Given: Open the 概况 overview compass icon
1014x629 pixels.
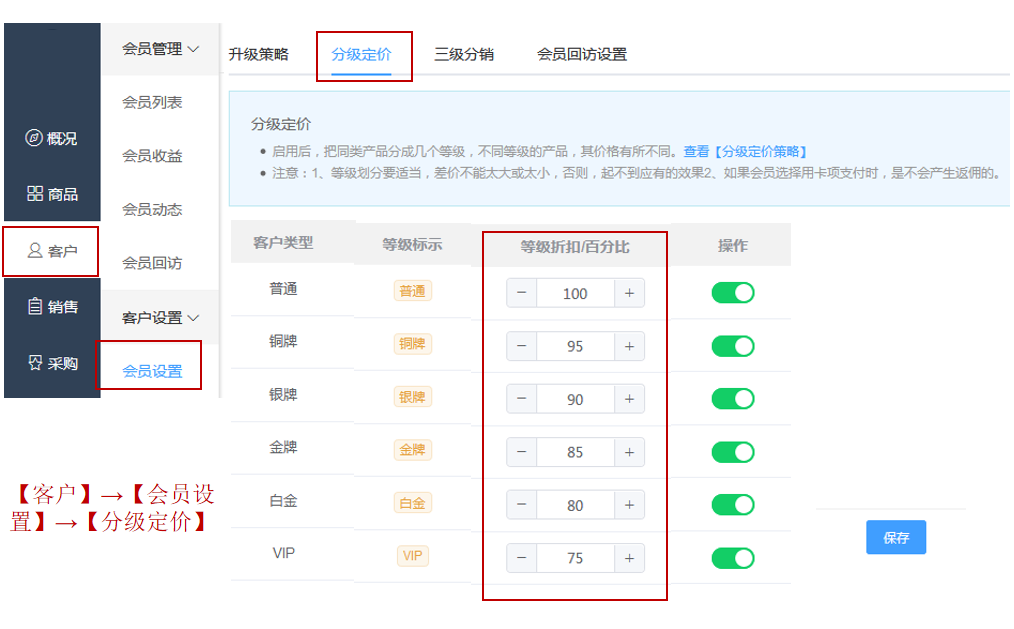Looking at the screenshot, I should coord(34,138).
